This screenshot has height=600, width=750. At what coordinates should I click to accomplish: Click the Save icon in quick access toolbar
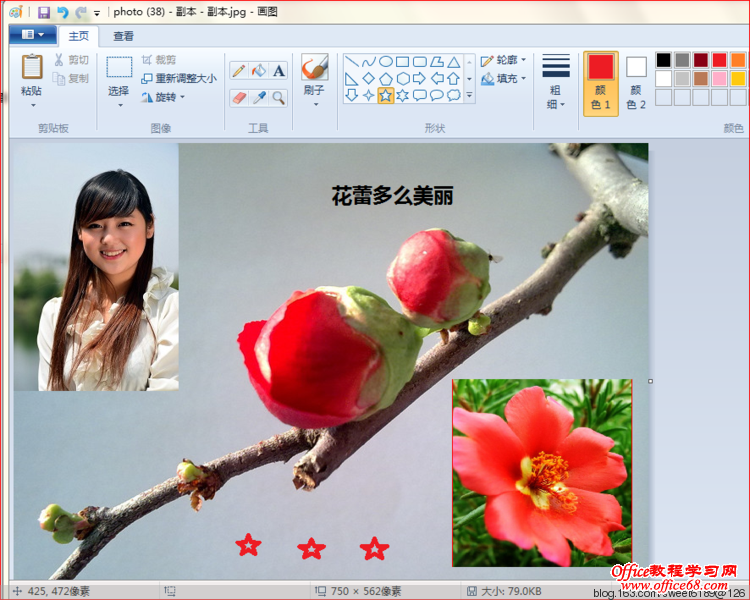pyautogui.click(x=44, y=12)
